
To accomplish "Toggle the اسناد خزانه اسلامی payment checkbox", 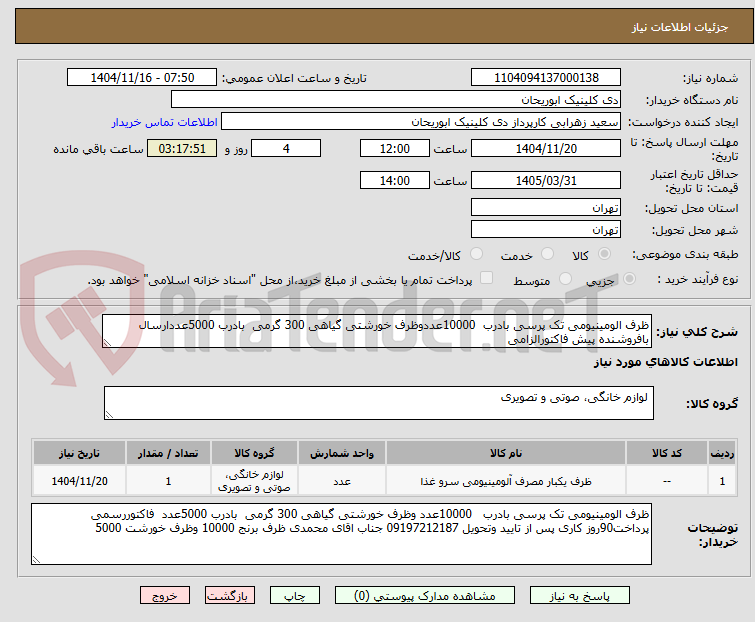I will point(486,278).
